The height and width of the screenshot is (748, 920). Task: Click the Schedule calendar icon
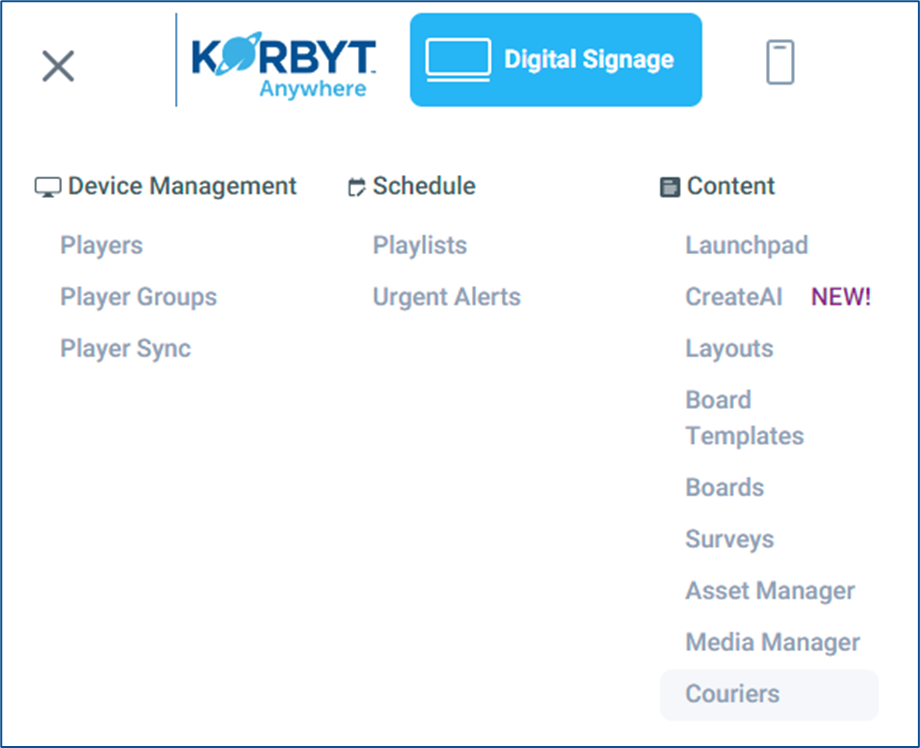point(356,187)
